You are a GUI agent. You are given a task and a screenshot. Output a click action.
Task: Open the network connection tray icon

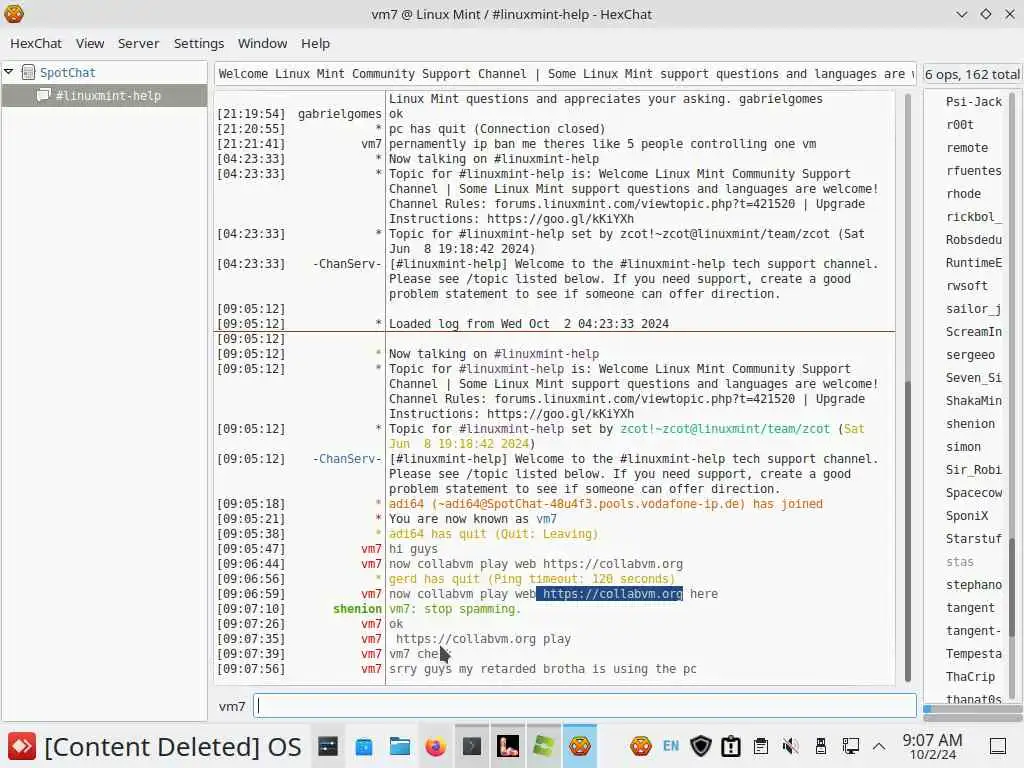(x=851, y=746)
